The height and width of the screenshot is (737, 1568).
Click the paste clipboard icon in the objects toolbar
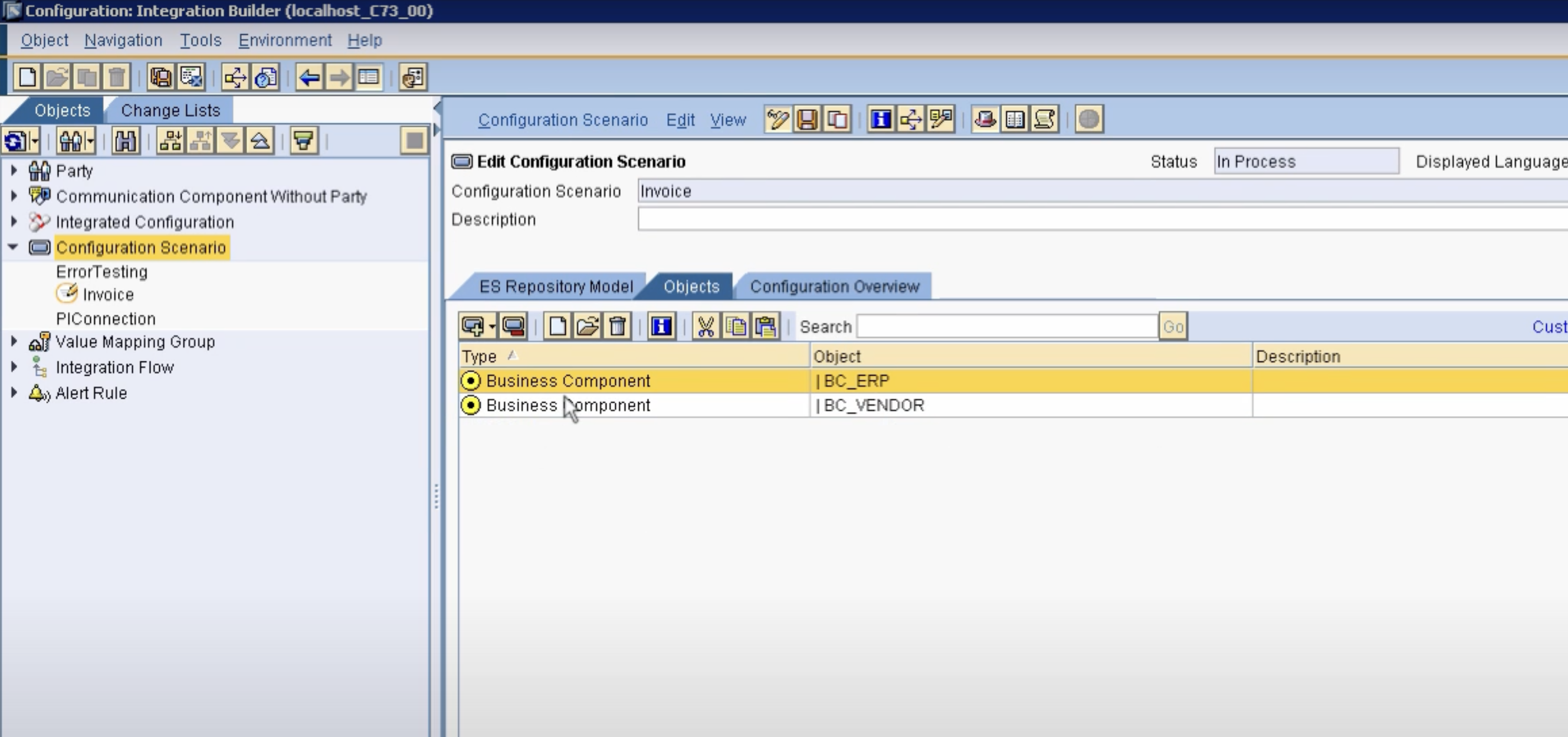click(766, 327)
